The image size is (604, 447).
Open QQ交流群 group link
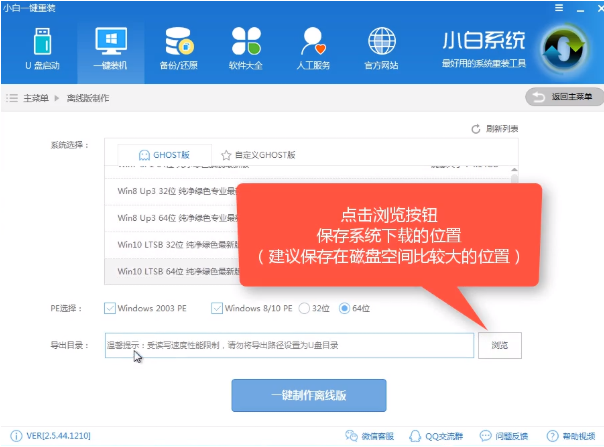click(436, 436)
